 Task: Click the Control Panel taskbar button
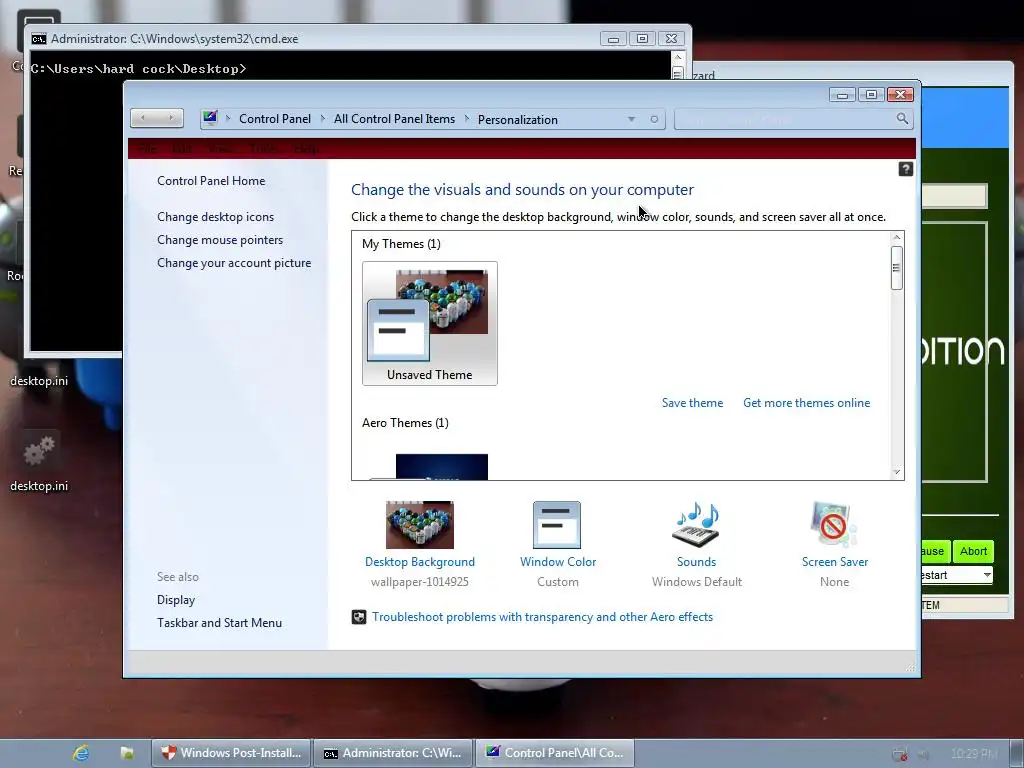coord(556,753)
